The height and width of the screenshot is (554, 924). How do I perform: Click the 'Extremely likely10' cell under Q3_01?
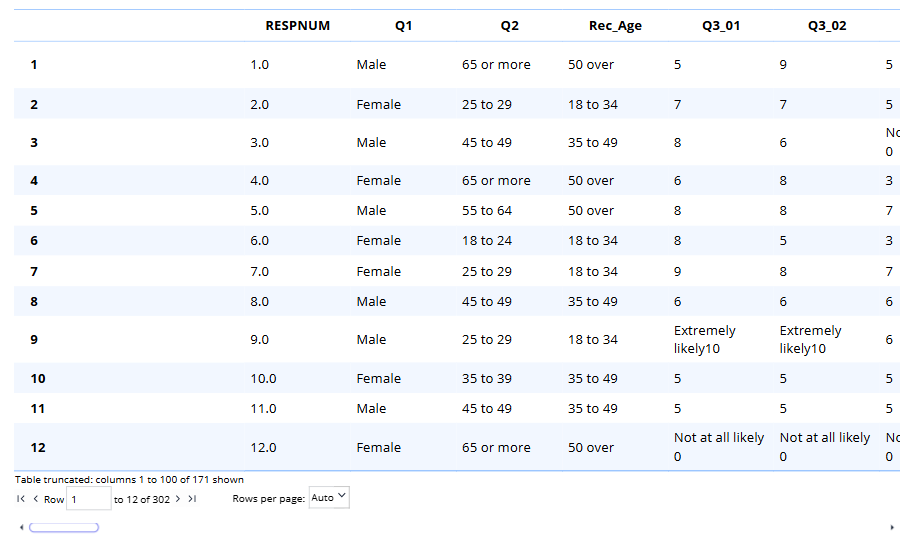tap(705, 340)
